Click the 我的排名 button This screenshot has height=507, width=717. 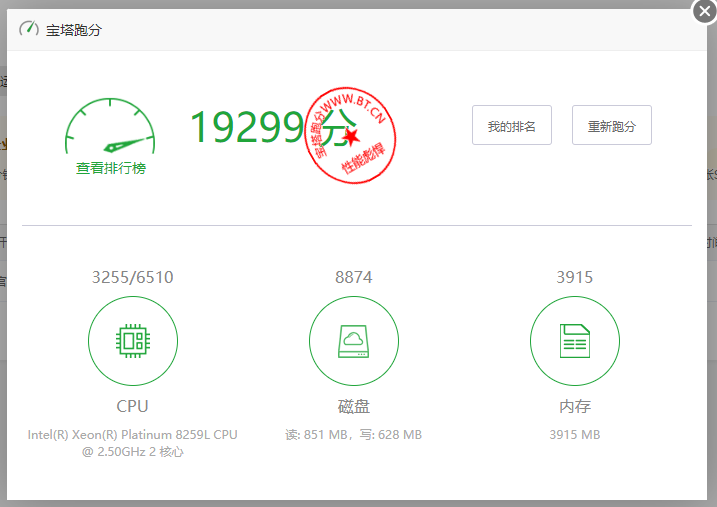pos(512,125)
